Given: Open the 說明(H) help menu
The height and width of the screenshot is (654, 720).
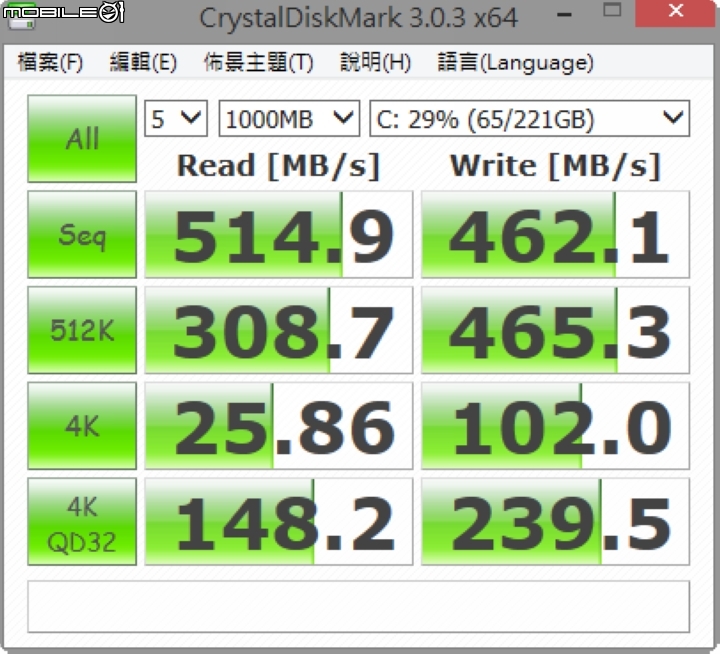Looking at the screenshot, I should tap(375, 62).
